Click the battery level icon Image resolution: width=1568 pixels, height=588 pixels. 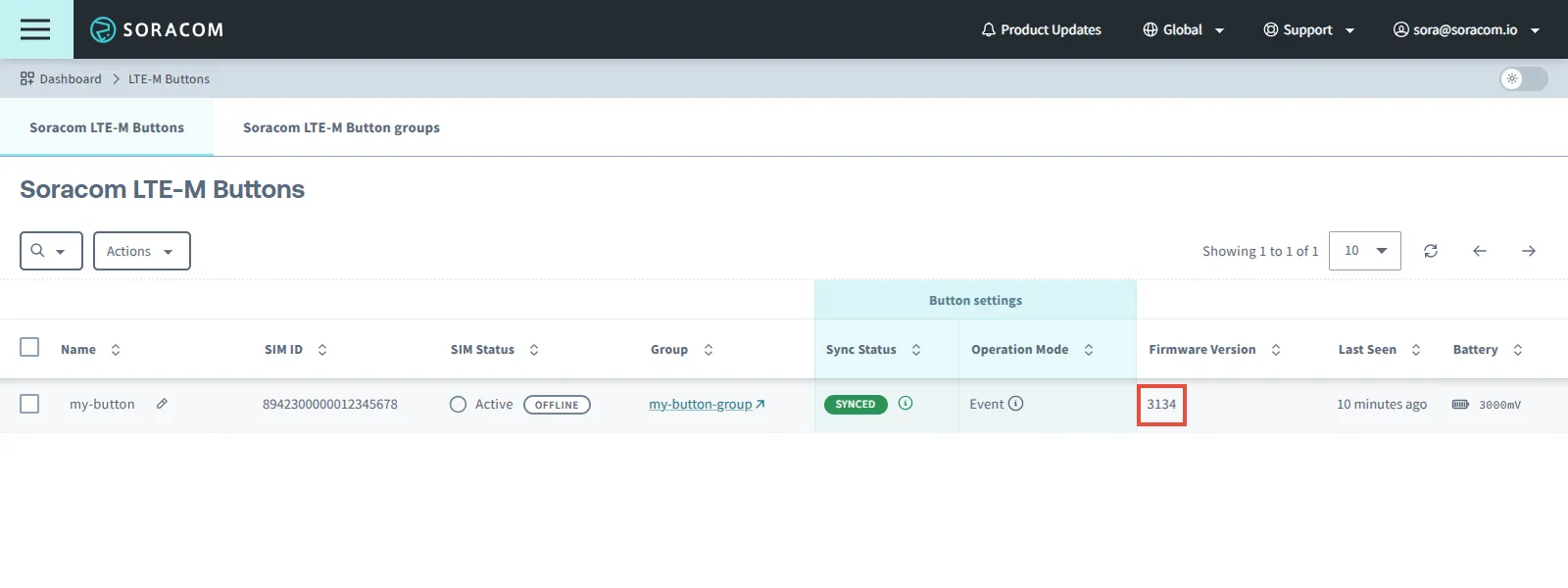(1460, 404)
